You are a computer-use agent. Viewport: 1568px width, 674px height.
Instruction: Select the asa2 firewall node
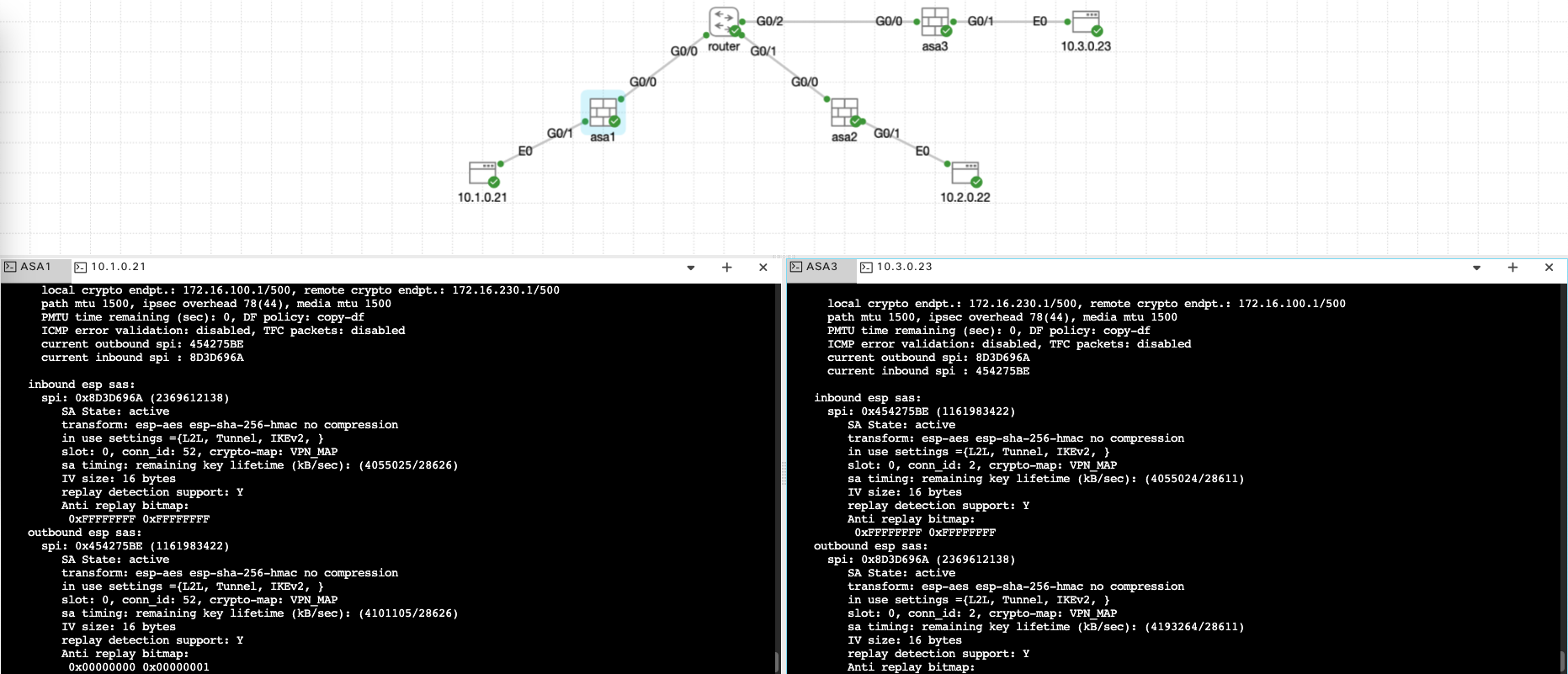coord(844,112)
